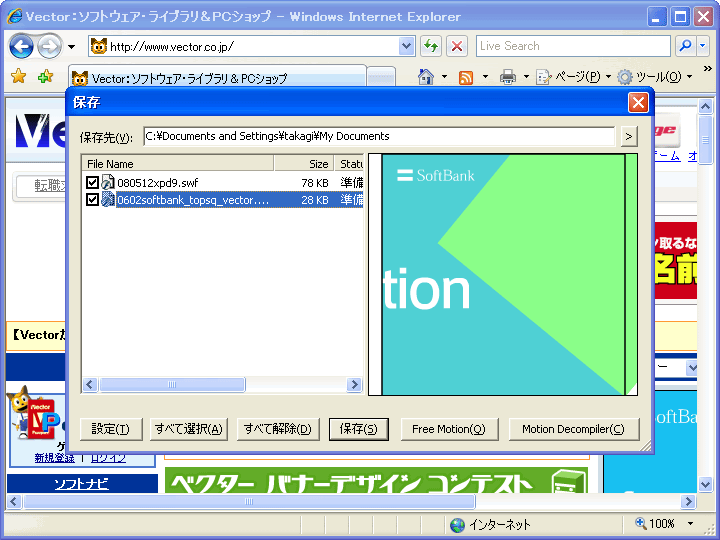The width and height of the screenshot is (720, 540).
Task: Click the すべて解除(D) deselect all button
Action: tap(278, 429)
